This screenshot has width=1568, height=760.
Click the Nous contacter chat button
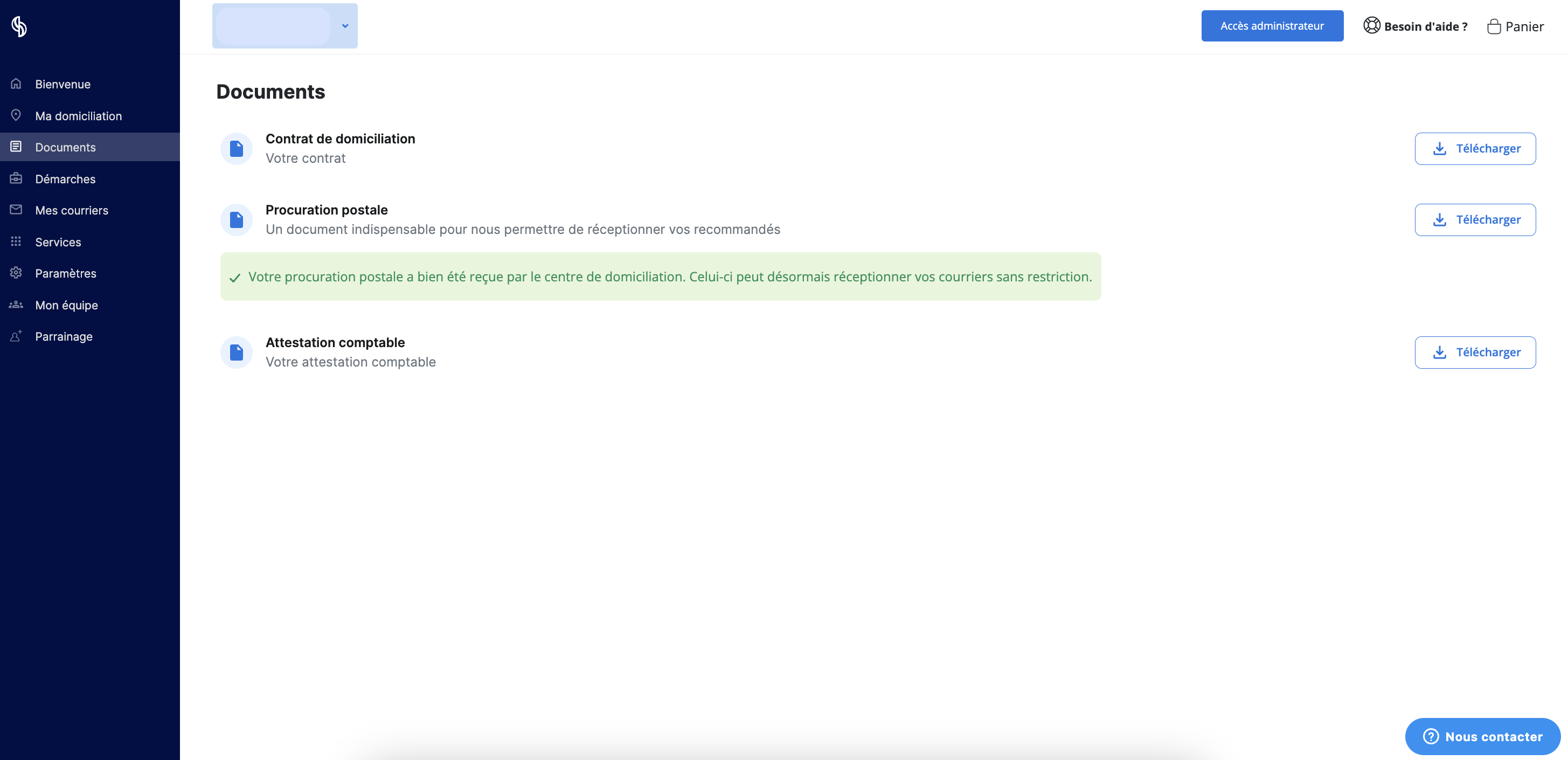pyautogui.click(x=1482, y=736)
